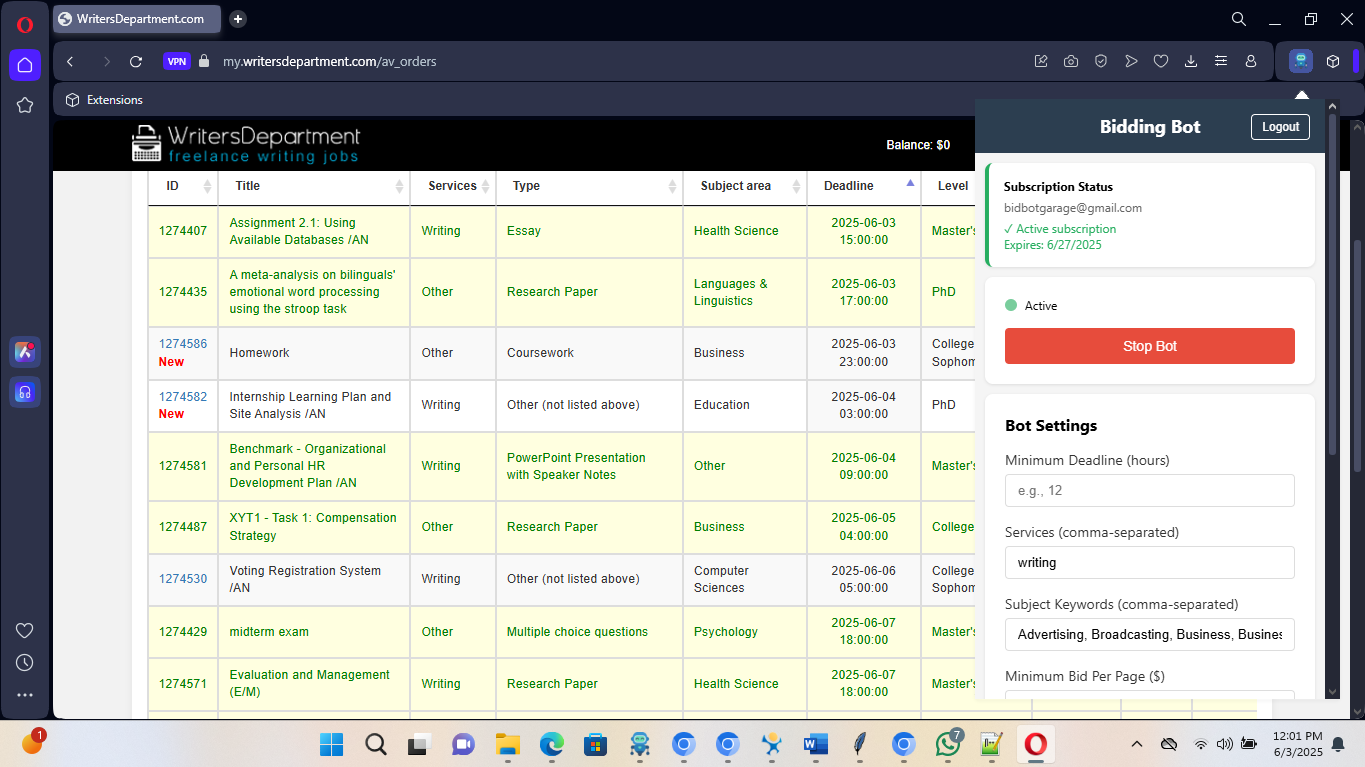
Task: Open Opera Start Page home icon
Action: click(x=25, y=65)
